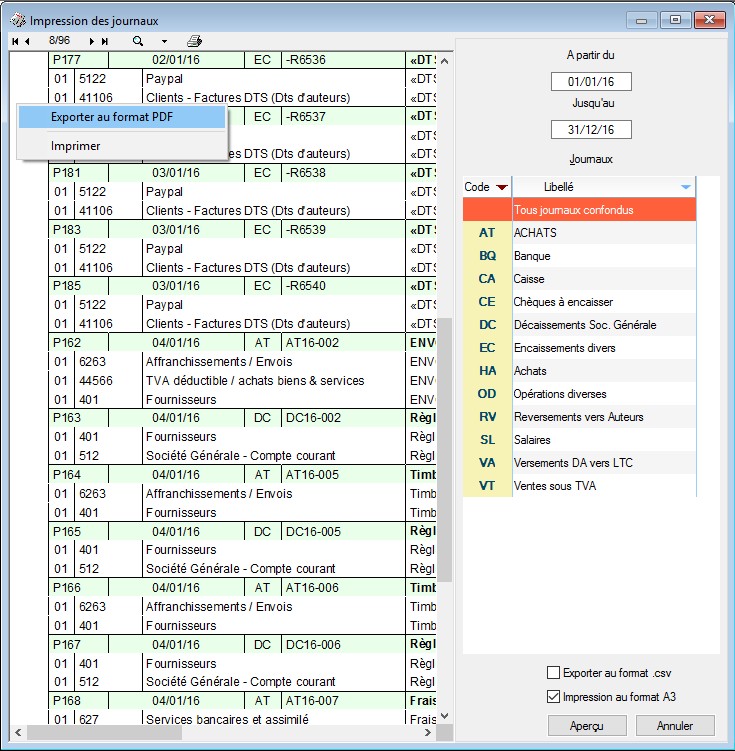Image resolution: width=735 pixels, height=751 pixels.
Task: Select VA Versements DA vers LTC
Action: point(579,463)
